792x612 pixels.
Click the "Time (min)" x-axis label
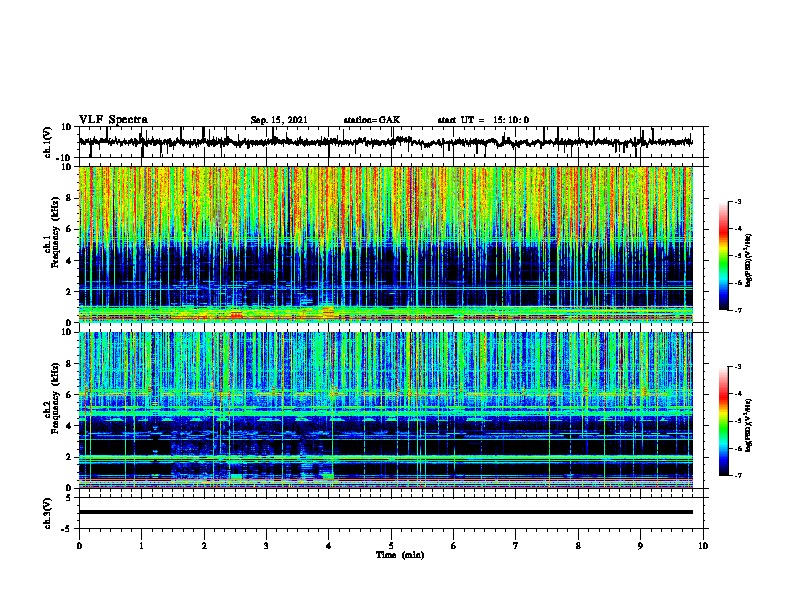pyautogui.click(x=400, y=555)
